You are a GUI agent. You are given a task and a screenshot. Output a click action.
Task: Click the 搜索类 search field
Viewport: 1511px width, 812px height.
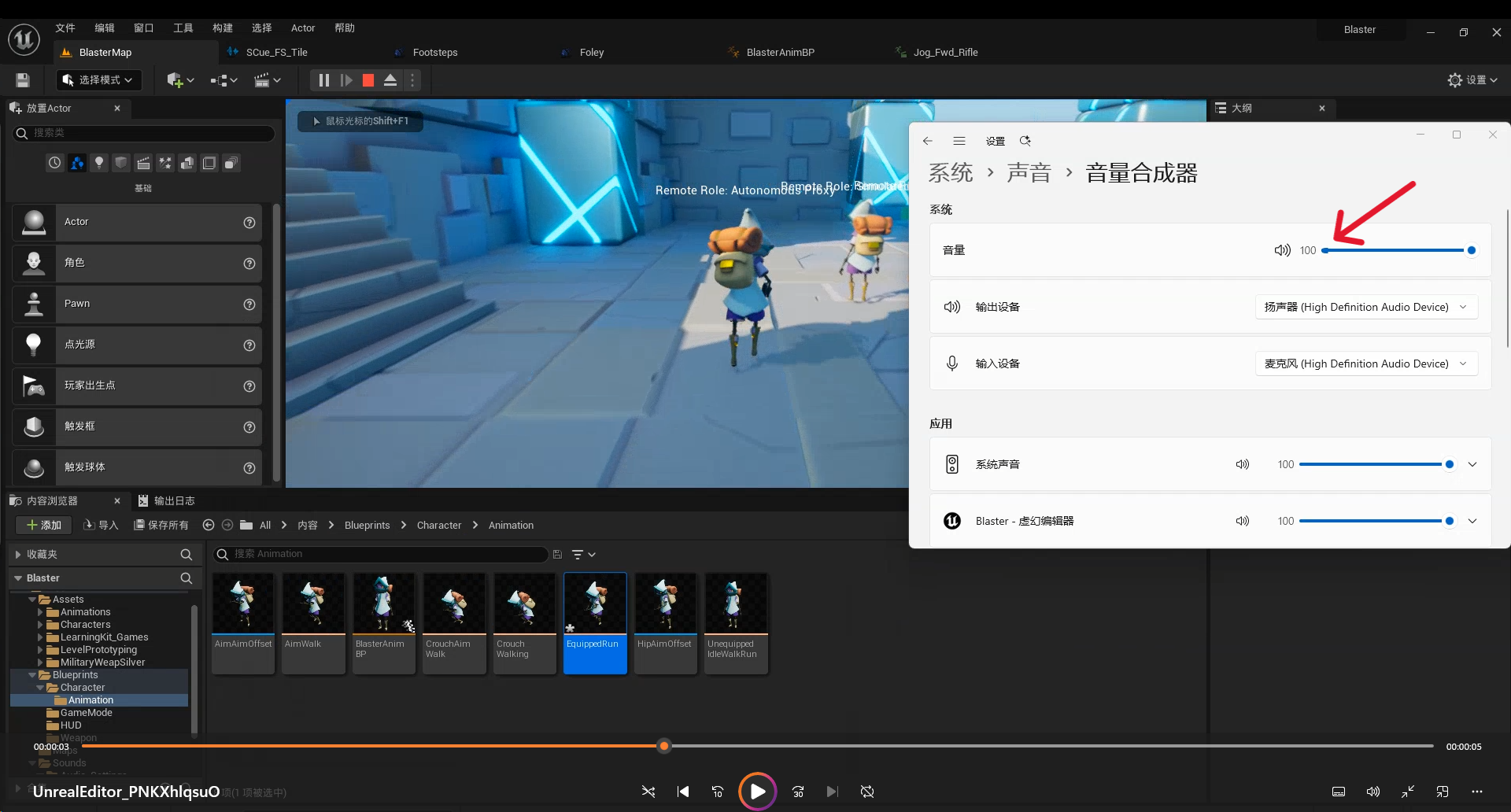point(144,133)
